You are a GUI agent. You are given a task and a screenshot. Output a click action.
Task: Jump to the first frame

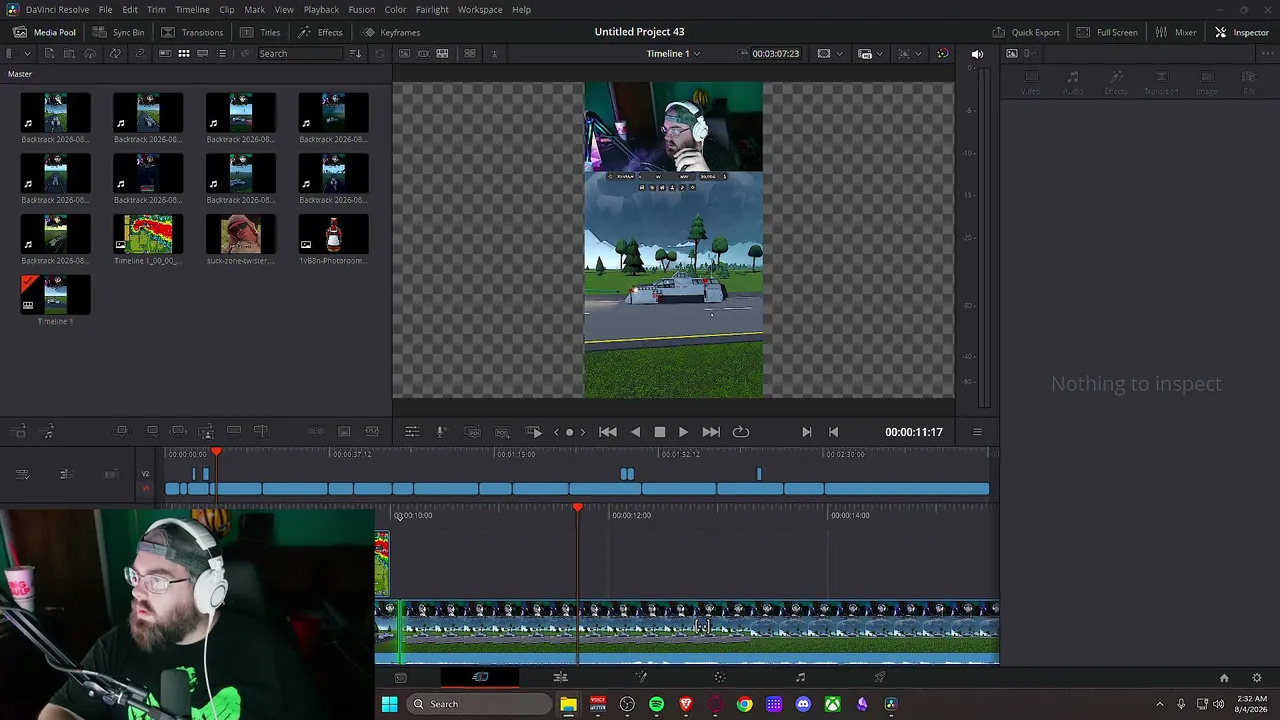tap(608, 432)
